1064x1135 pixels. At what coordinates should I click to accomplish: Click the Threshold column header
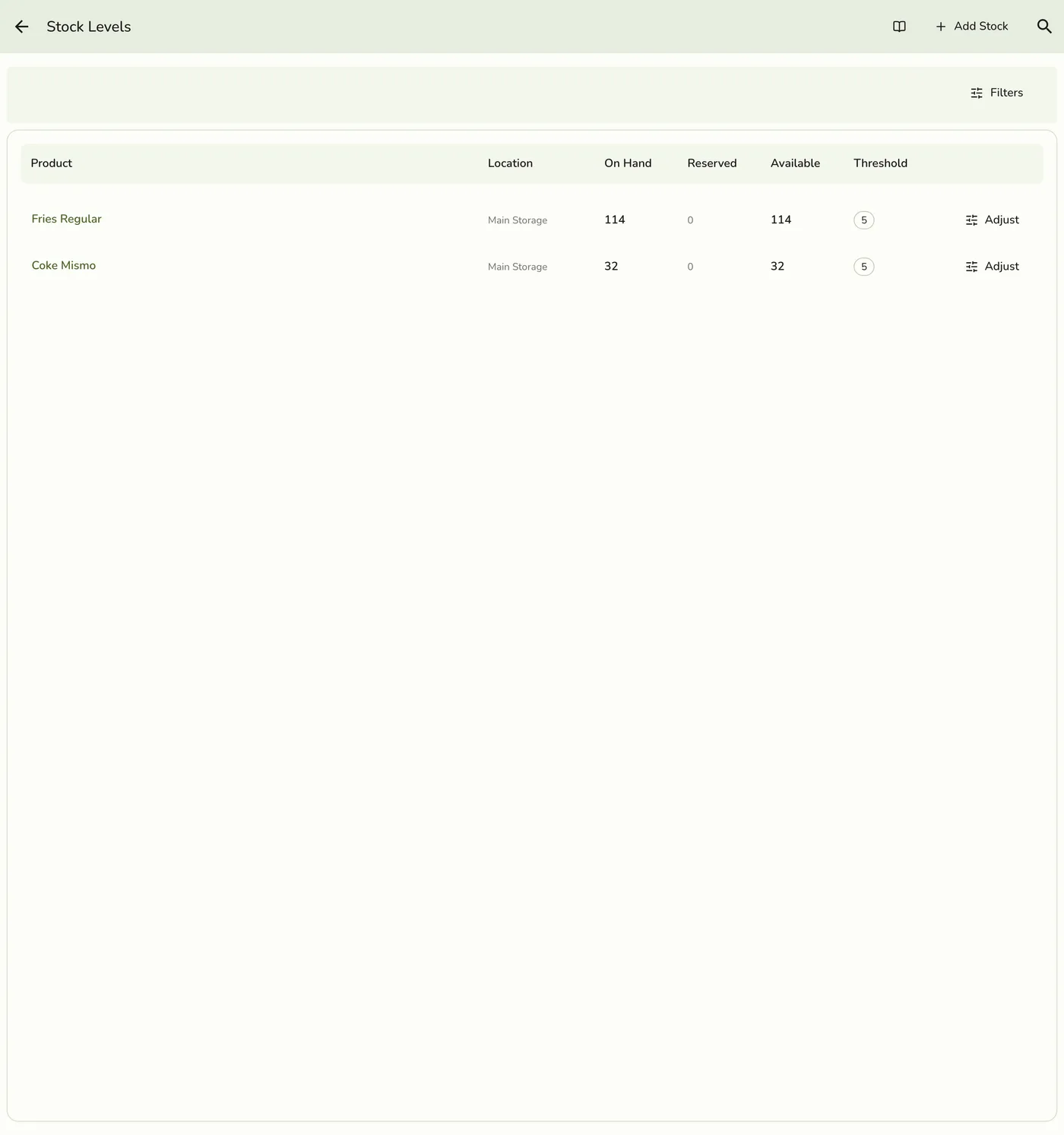pos(880,163)
